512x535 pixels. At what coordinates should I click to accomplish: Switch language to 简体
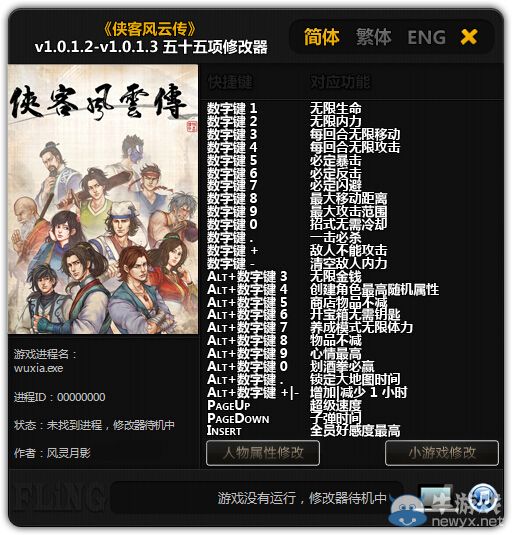pos(321,37)
